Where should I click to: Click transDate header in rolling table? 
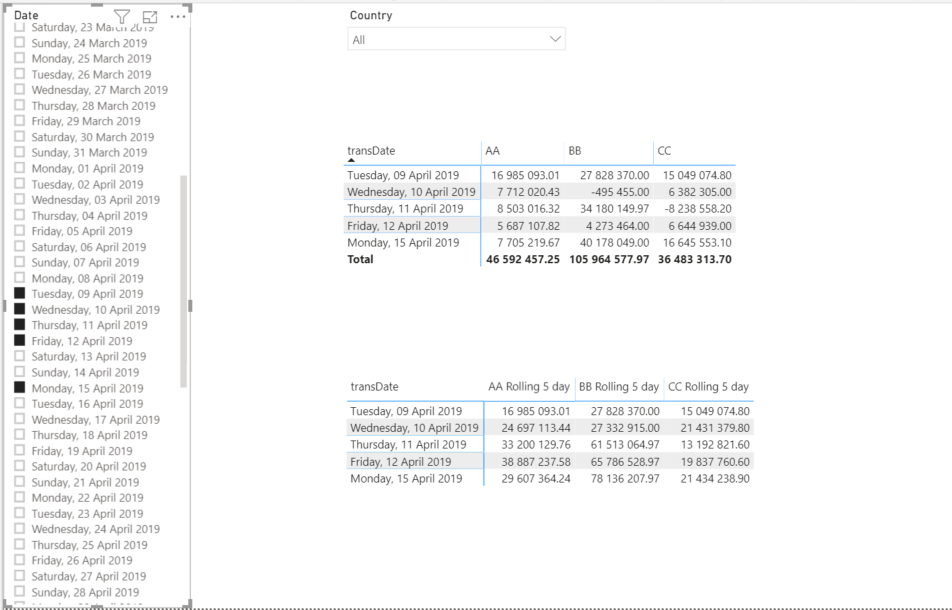click(375, 387)
